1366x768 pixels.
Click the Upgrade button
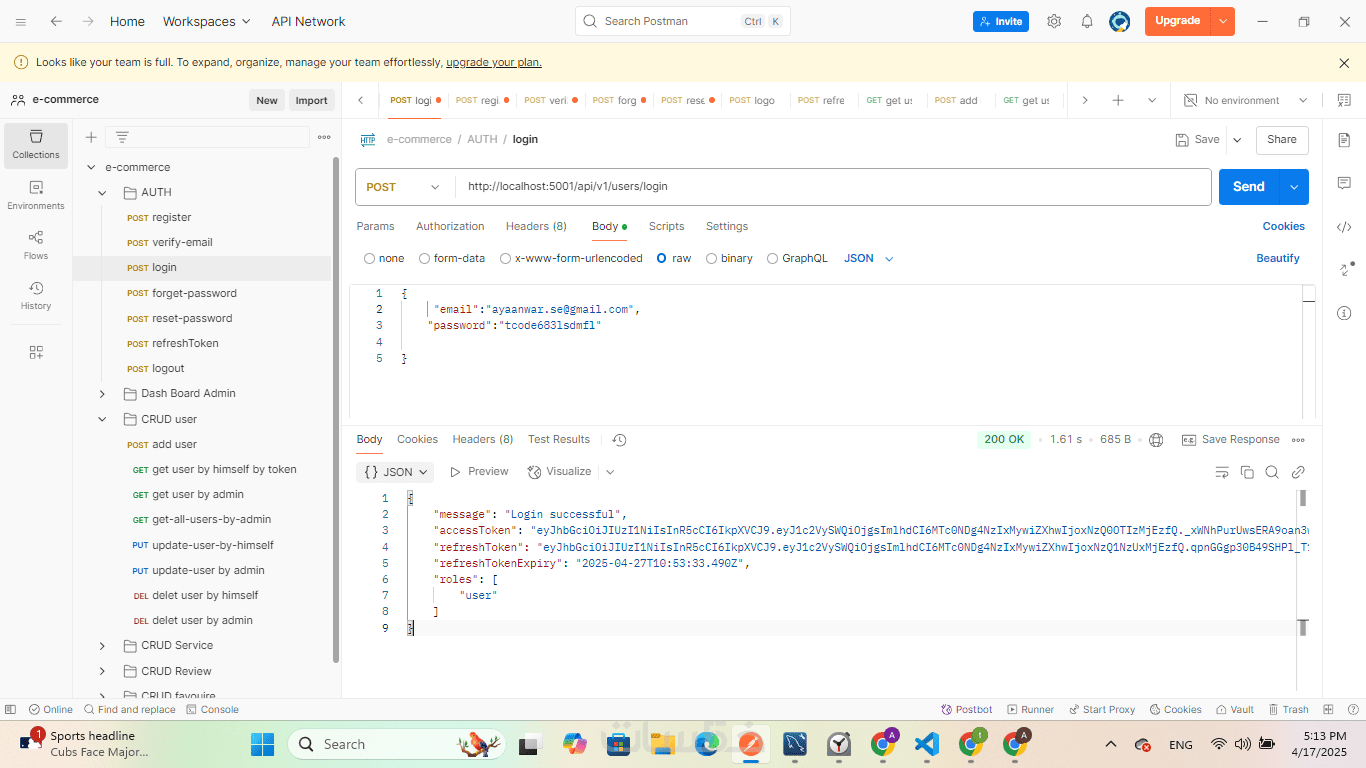pyautogui.click(x=1178, y=21)
